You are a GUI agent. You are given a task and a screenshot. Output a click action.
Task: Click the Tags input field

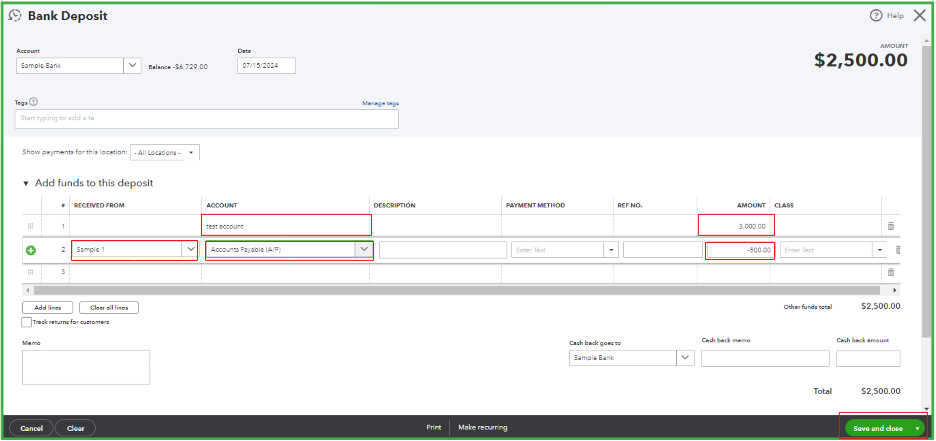pos(207,118)
